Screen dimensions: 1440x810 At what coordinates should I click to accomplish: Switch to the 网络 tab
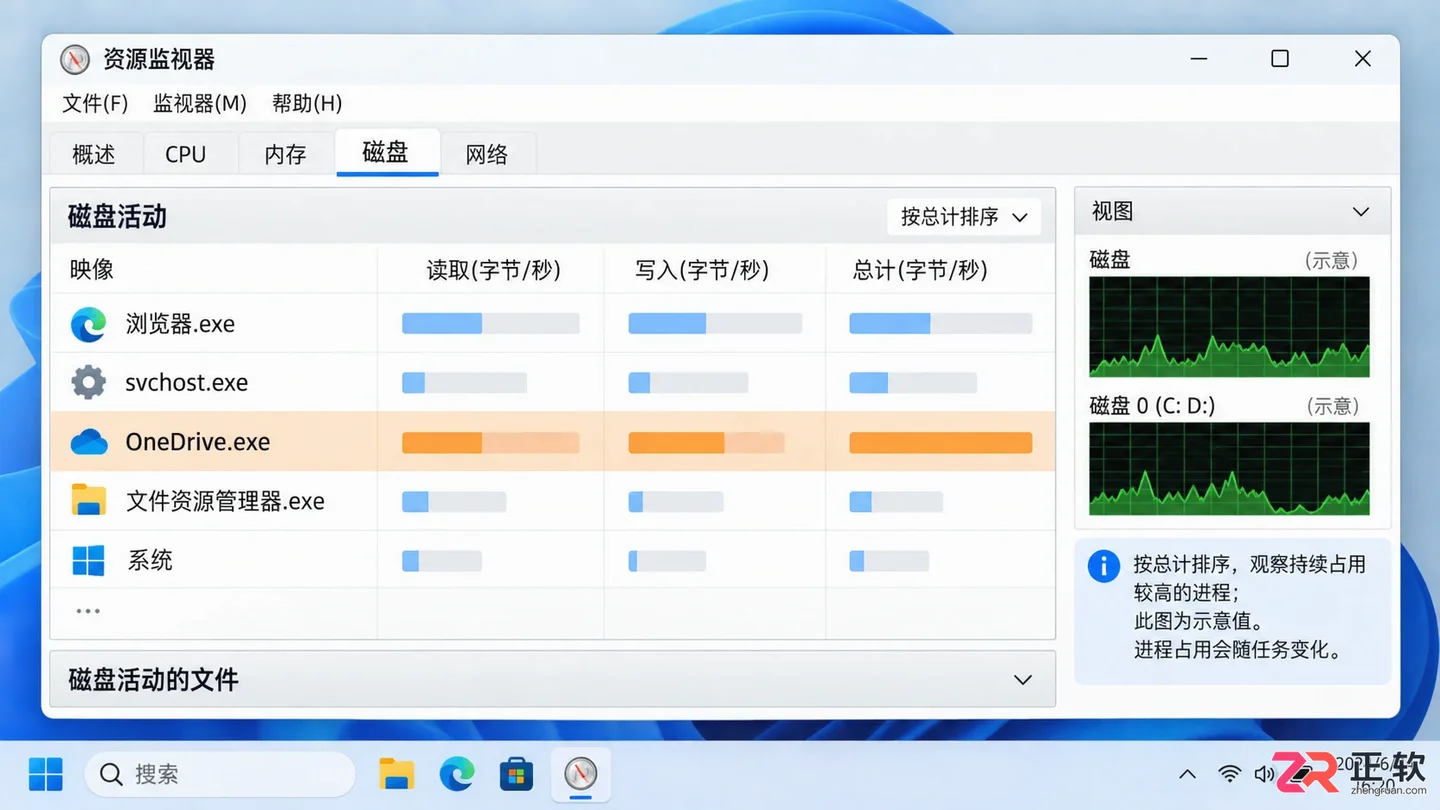pos(487,154)
